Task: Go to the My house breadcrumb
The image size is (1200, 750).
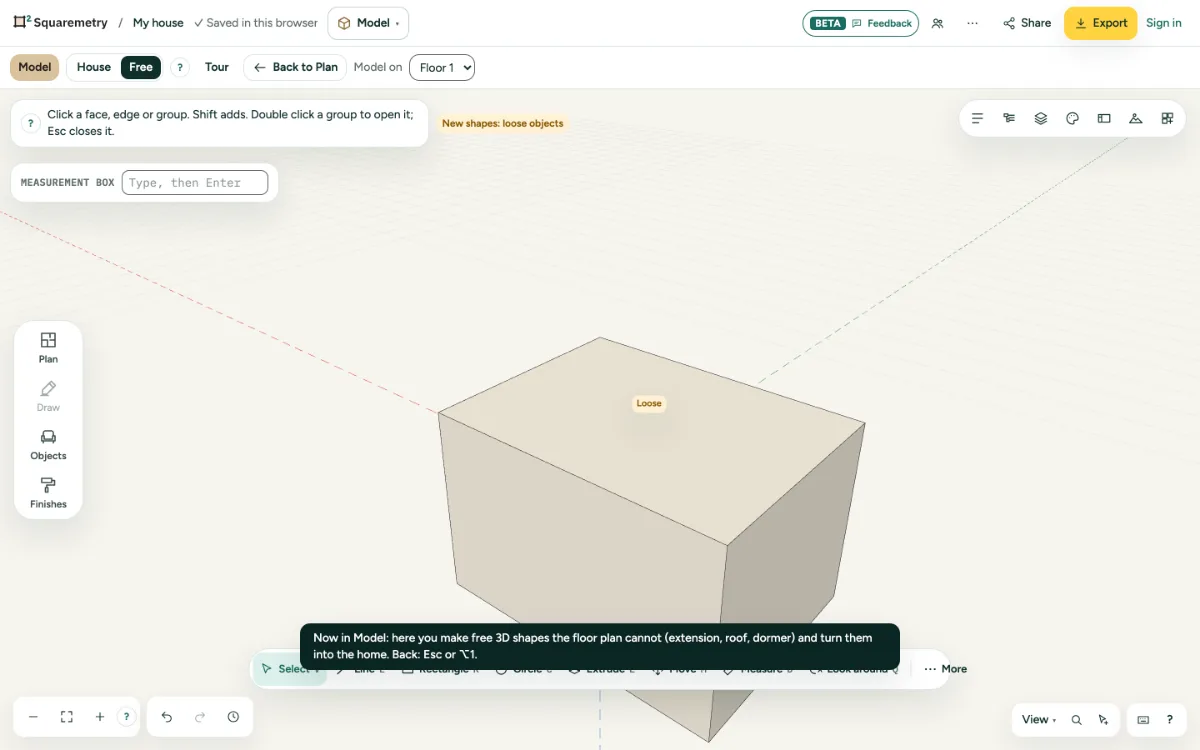Action: coord(158,23)
